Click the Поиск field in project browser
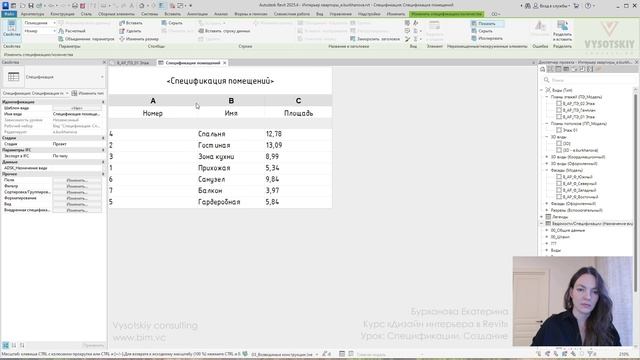The width and height of the screenshot is (640, 360). pyautogui.click(x=591, y=80)
